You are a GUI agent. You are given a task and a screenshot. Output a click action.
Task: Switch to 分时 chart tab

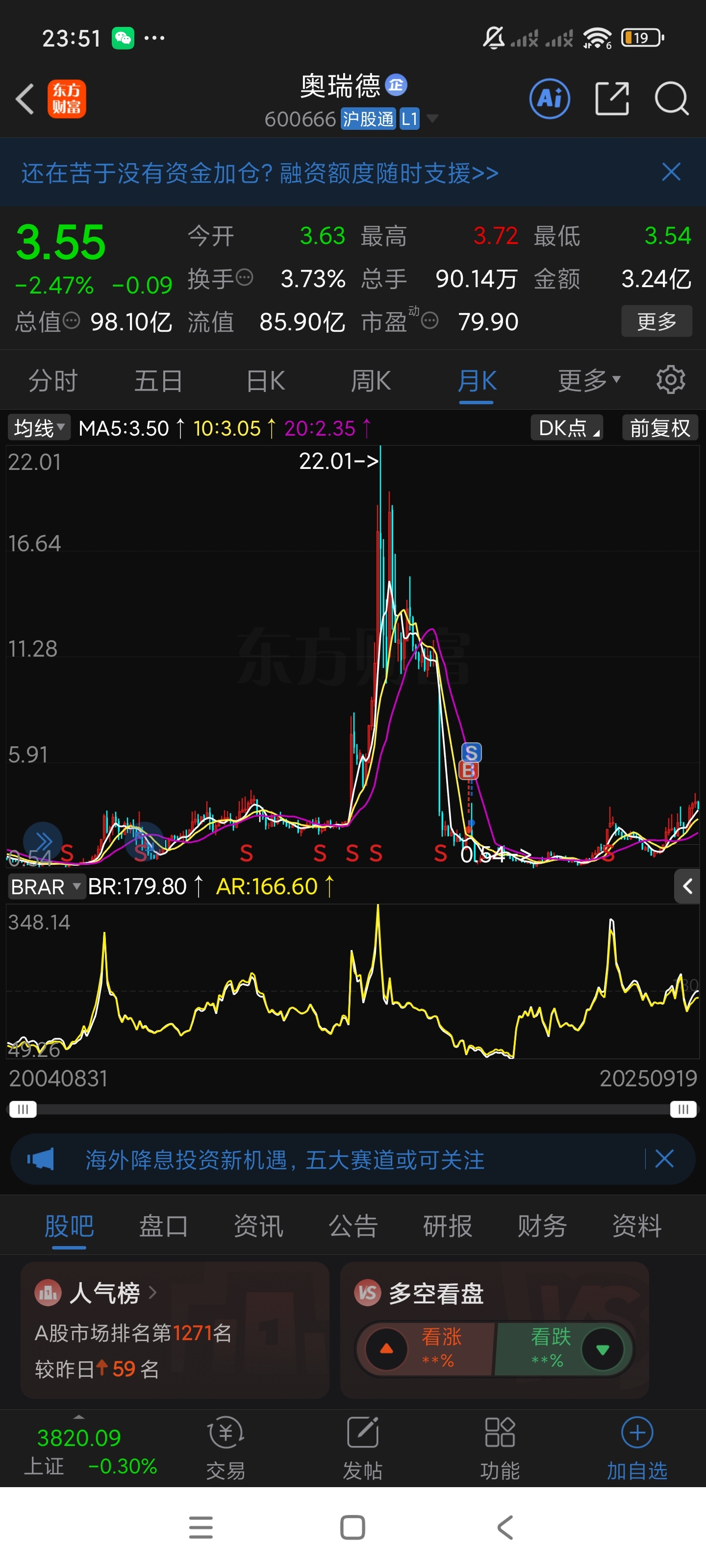pyautogui.click(x=53, y=381)
